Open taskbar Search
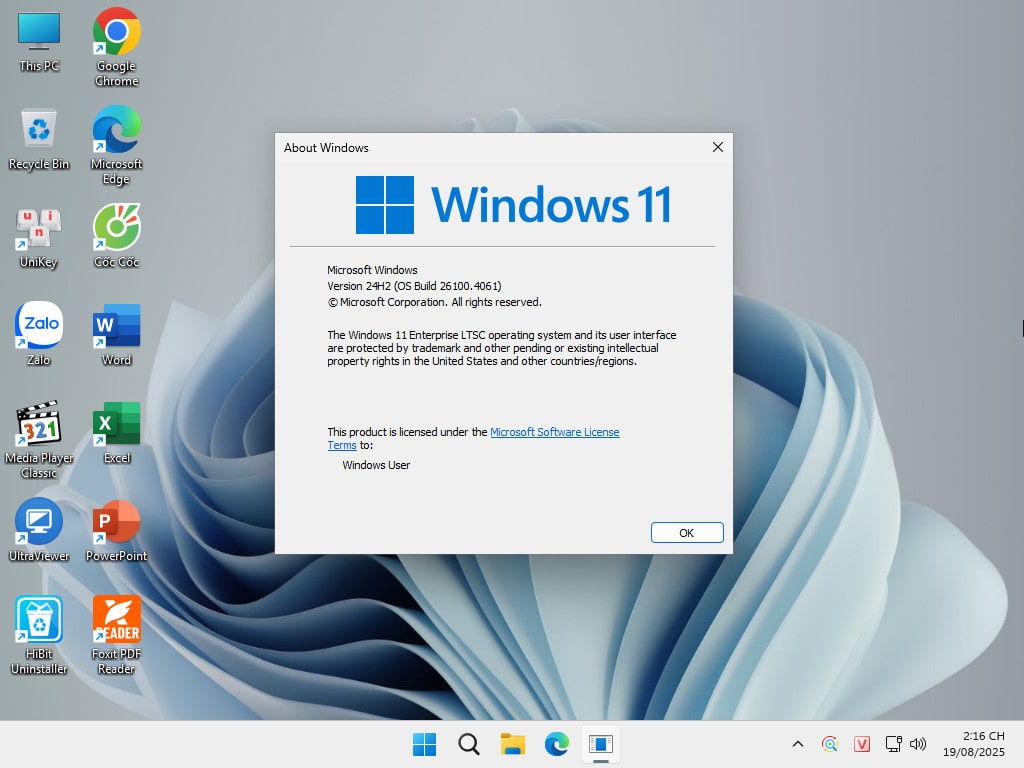 (x=468, y=744)
